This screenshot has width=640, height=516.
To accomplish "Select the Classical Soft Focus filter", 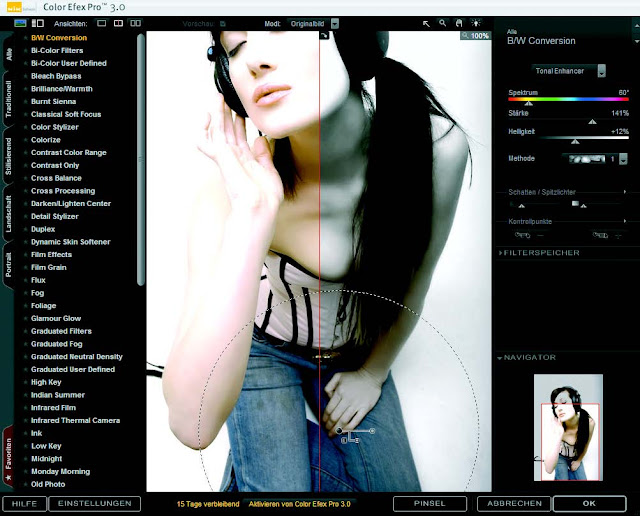I will click(66, 114).
